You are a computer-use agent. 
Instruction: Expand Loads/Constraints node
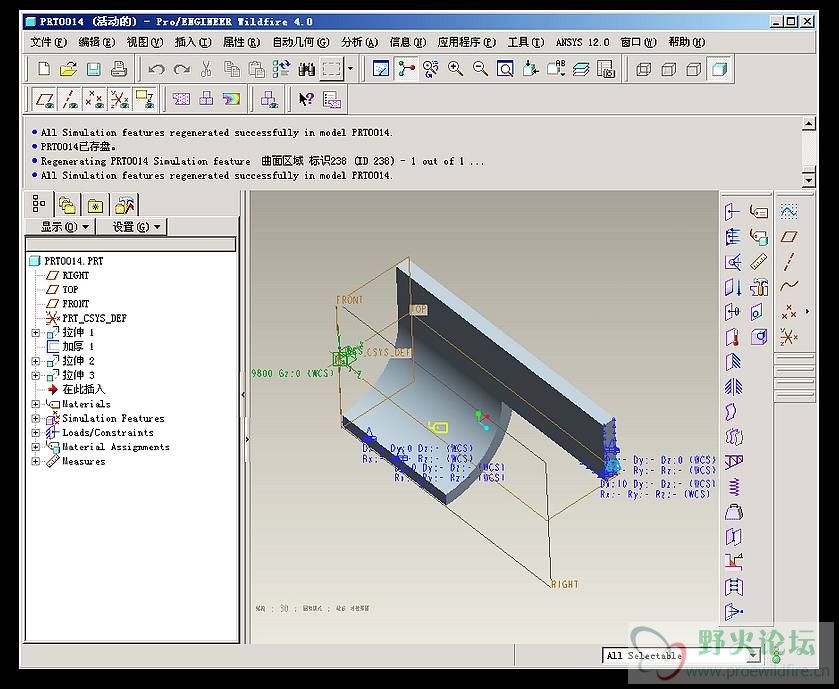tap(36, 433)
